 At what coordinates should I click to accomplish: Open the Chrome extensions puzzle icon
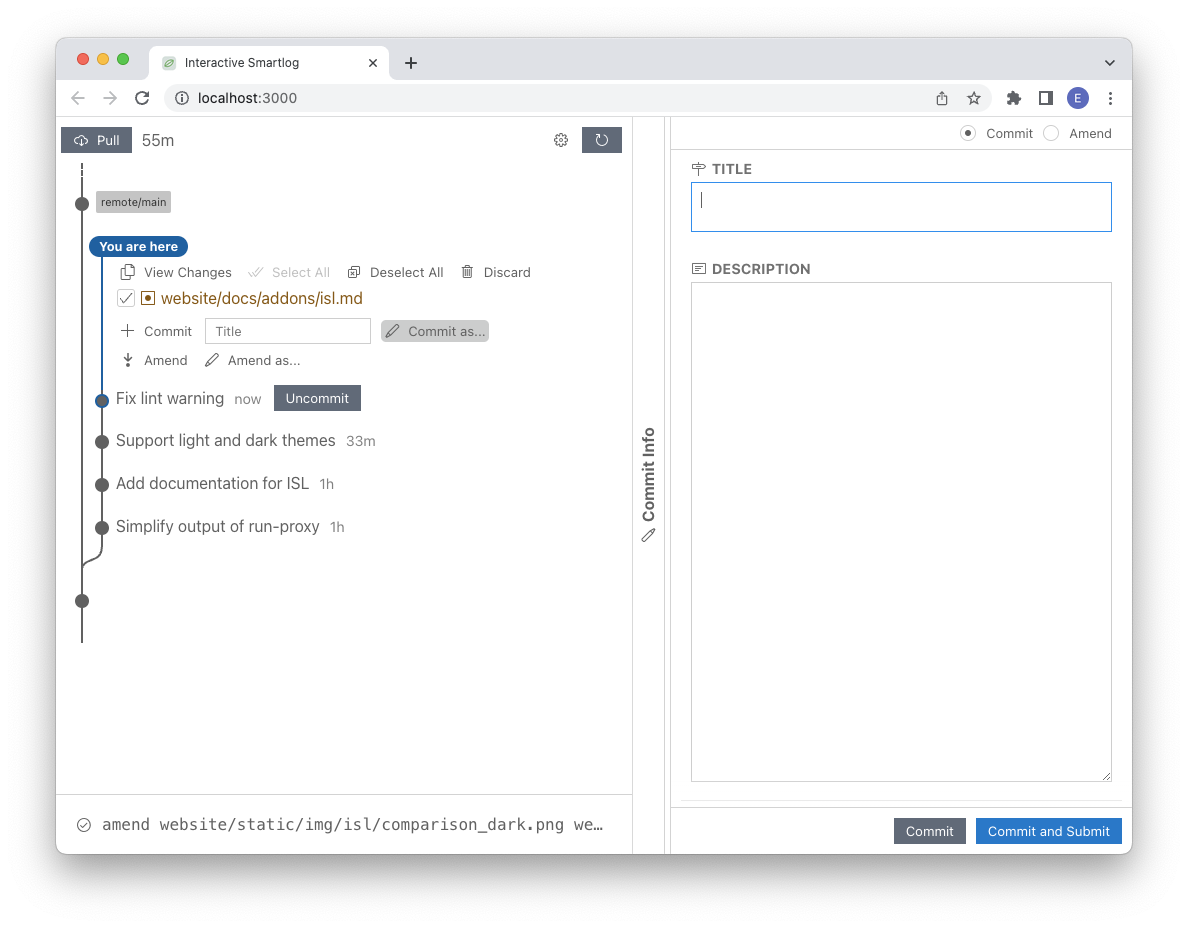coord(1013,98)
